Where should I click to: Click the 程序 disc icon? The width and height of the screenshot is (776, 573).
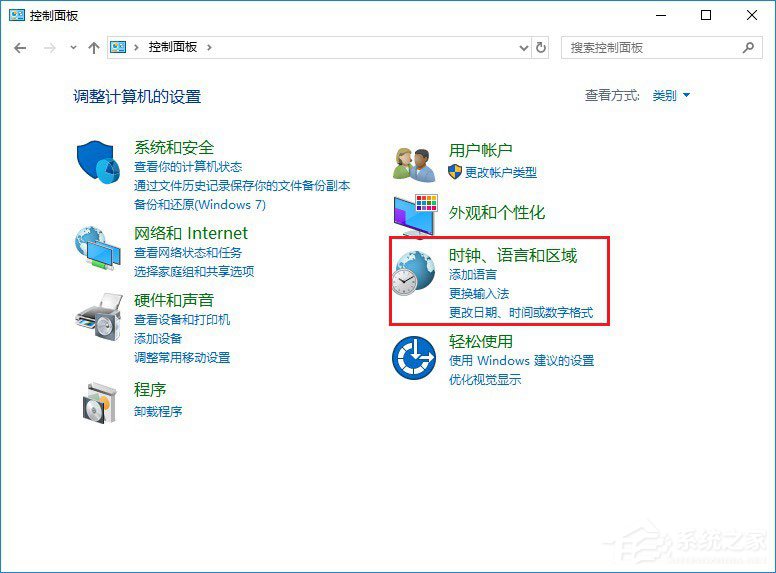tap(100, 403)
